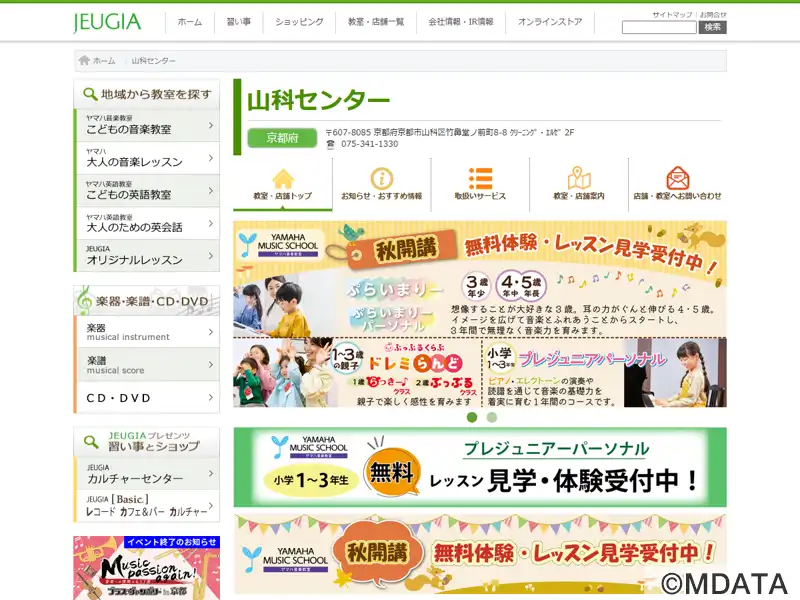The height and width of the screenshot is (600, 800).
Task: Click the 山科センター page title
Action: [x=318, y=100]
